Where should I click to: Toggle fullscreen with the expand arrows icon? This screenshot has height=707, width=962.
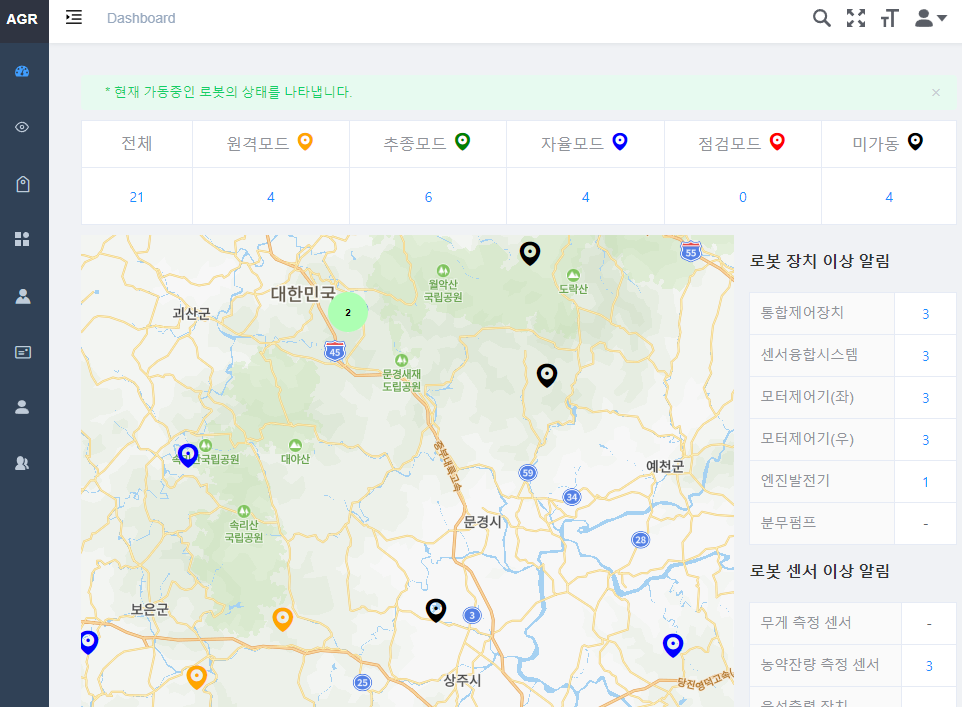coord(856,18)
